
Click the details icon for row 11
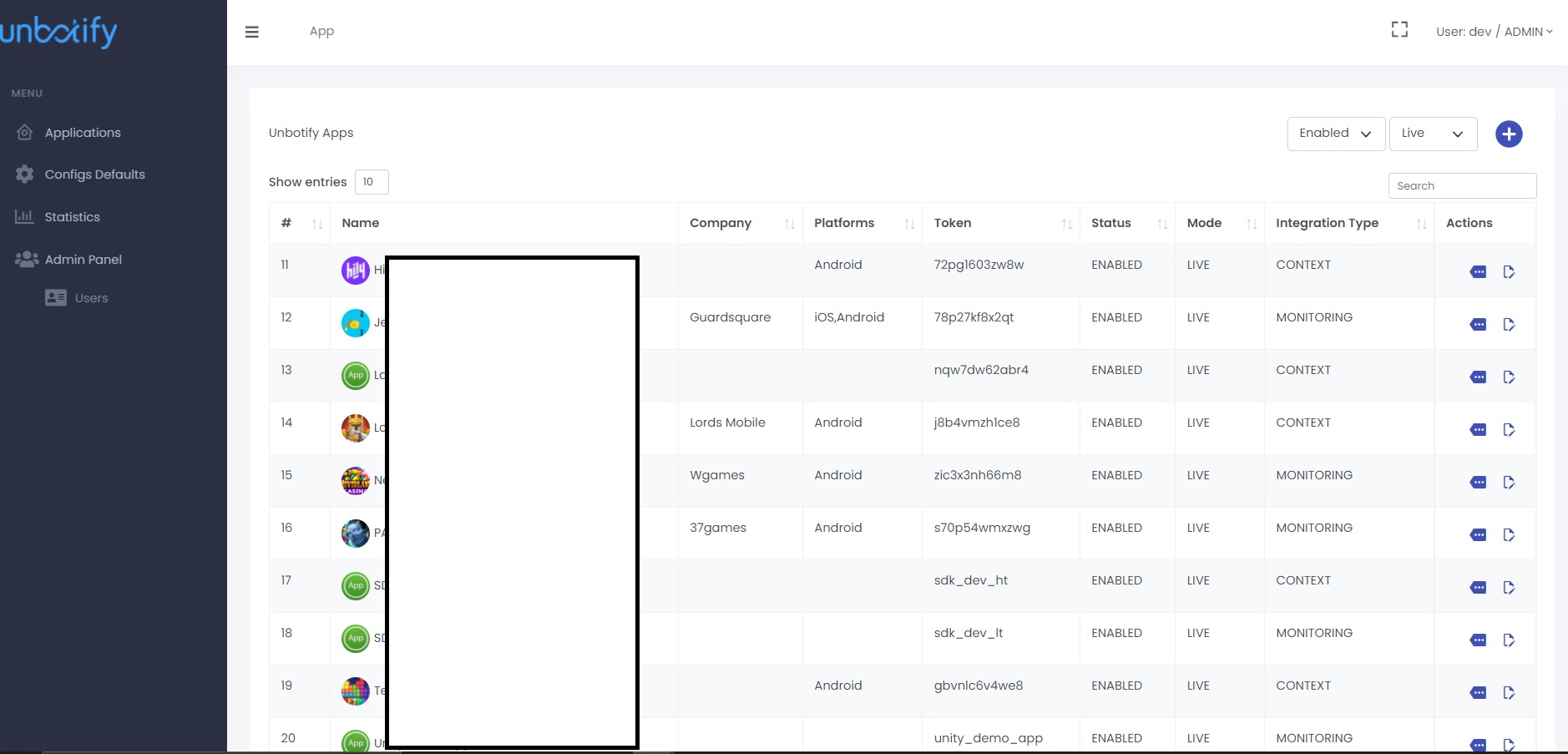[x=1478, y=272]
